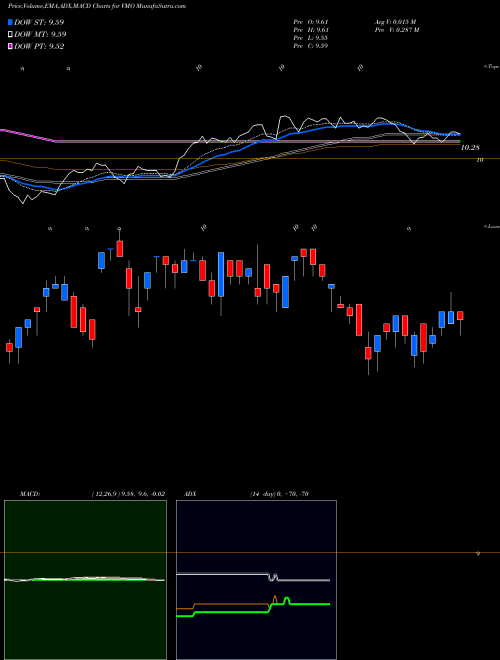Click the chart title mentioning MunafaSutra.com

click(97, 7)
